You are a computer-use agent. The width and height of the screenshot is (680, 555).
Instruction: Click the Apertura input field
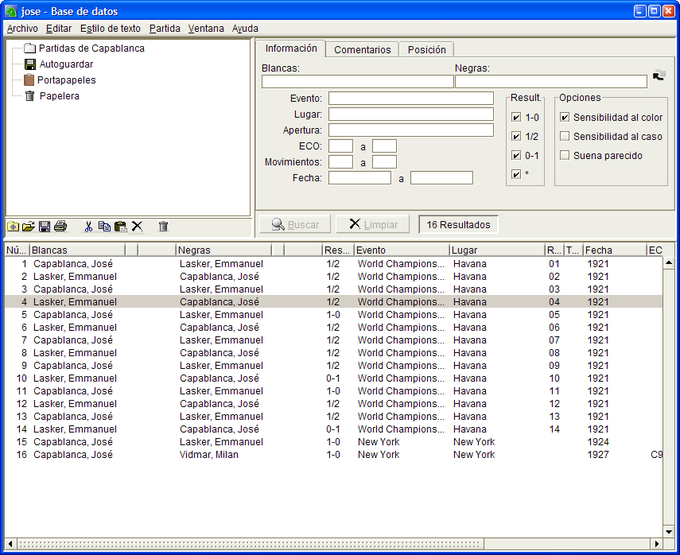(411, 130)
